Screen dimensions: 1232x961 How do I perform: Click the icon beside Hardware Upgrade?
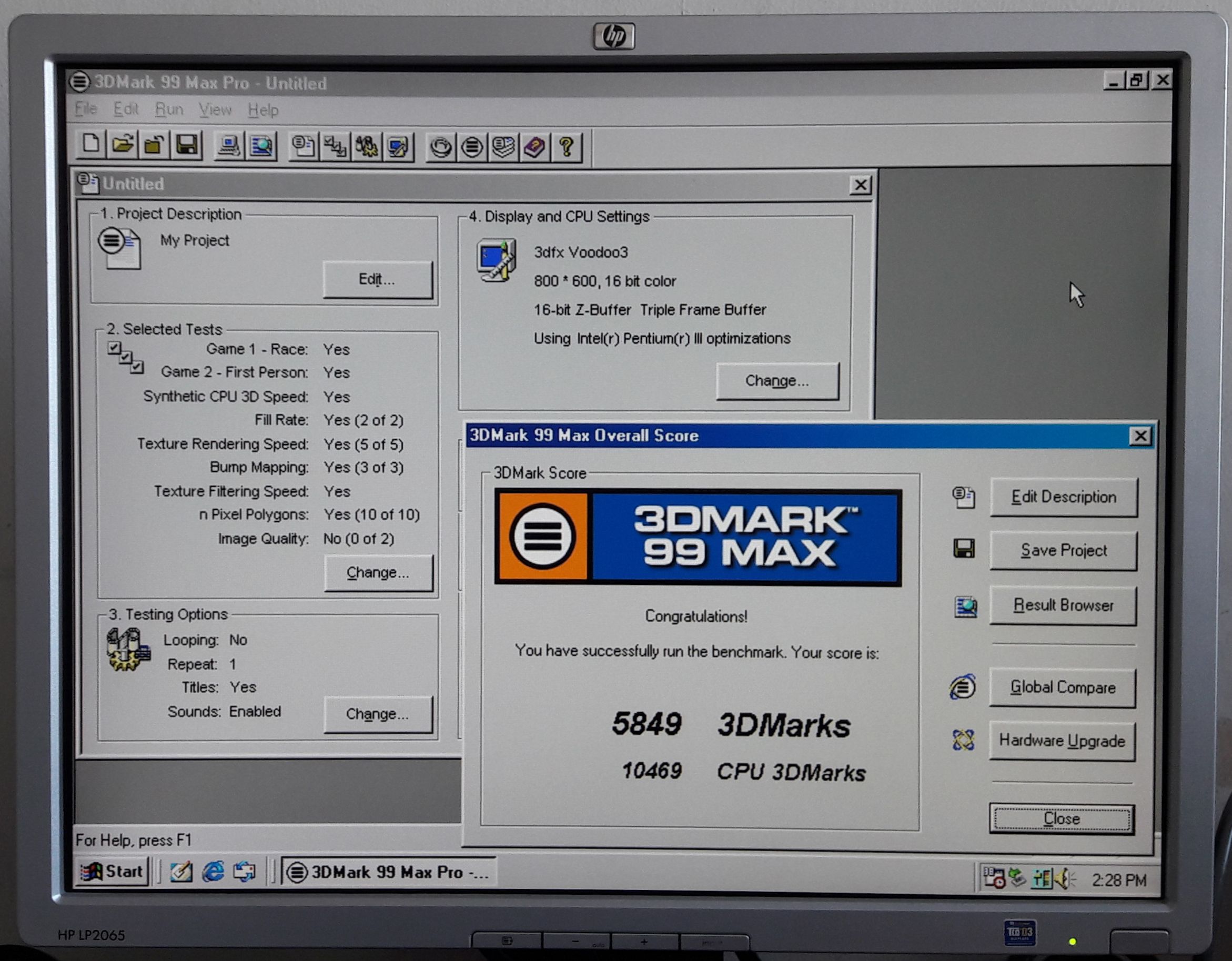(964, 740)
